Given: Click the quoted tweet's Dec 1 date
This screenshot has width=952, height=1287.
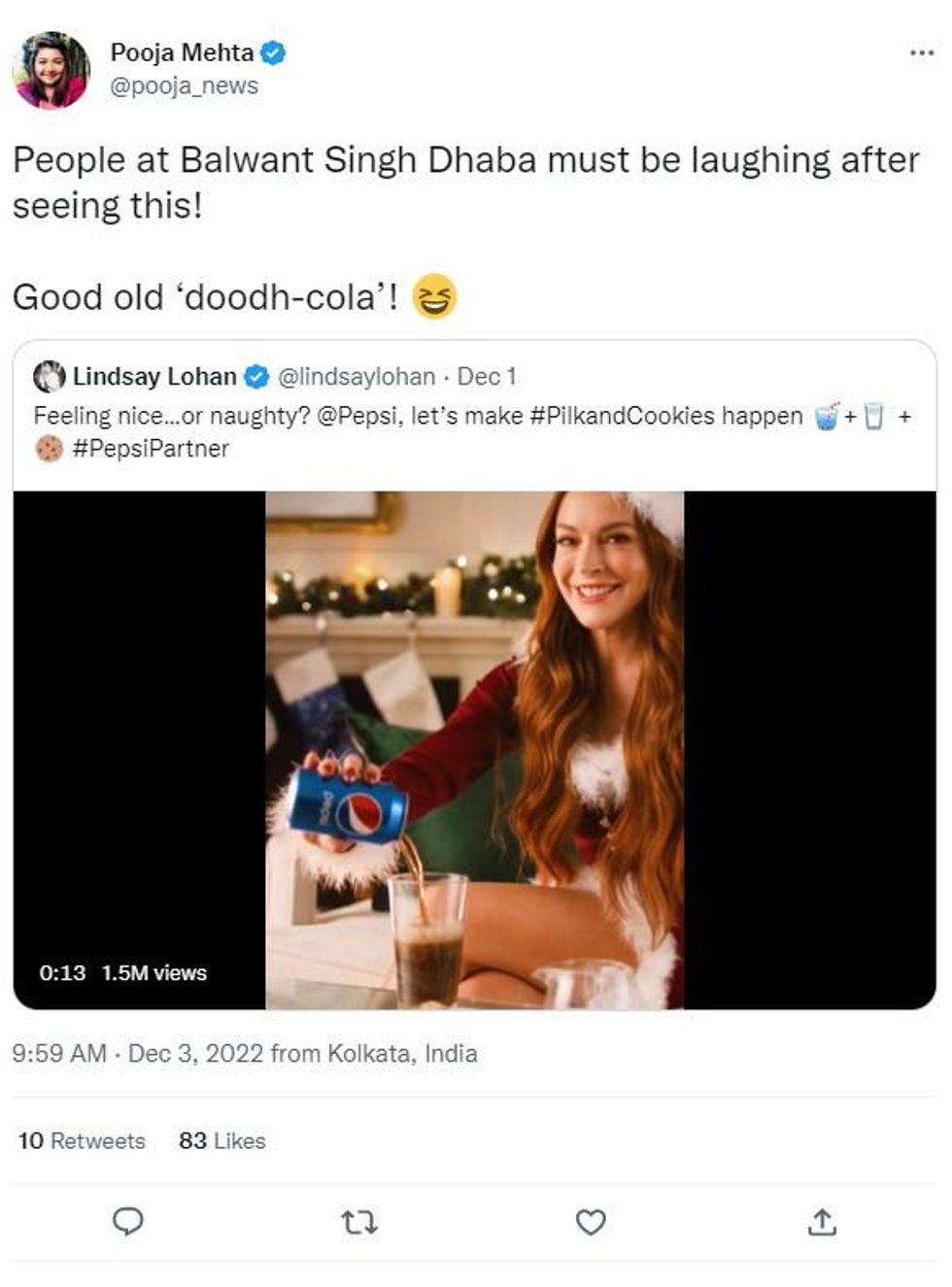Looking at the screenshot, I should click(x=487, y=376).
